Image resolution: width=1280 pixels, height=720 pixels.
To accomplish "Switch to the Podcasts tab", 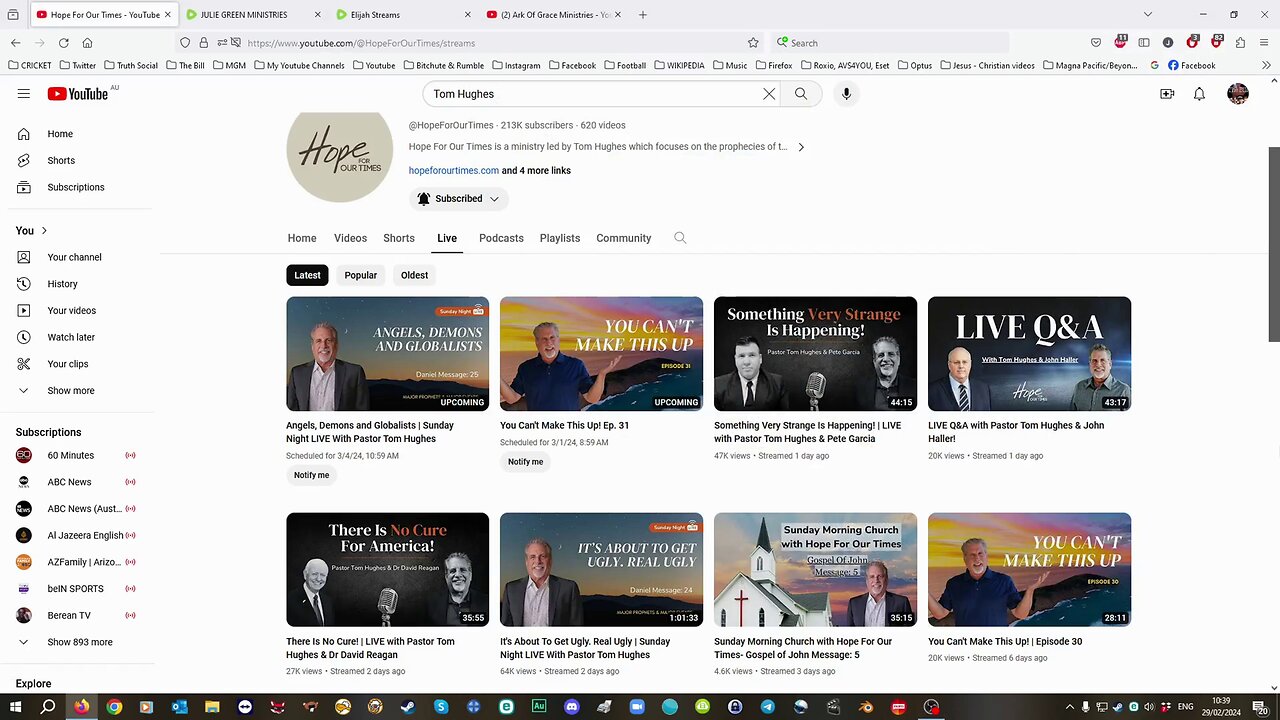I will 501,238.
